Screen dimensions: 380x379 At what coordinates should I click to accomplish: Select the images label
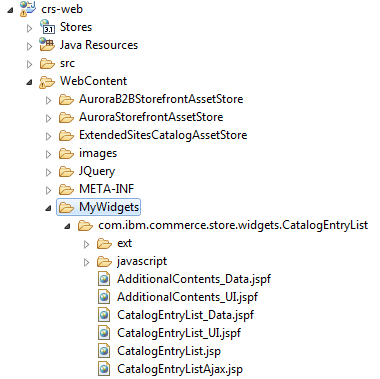(98, 153)
